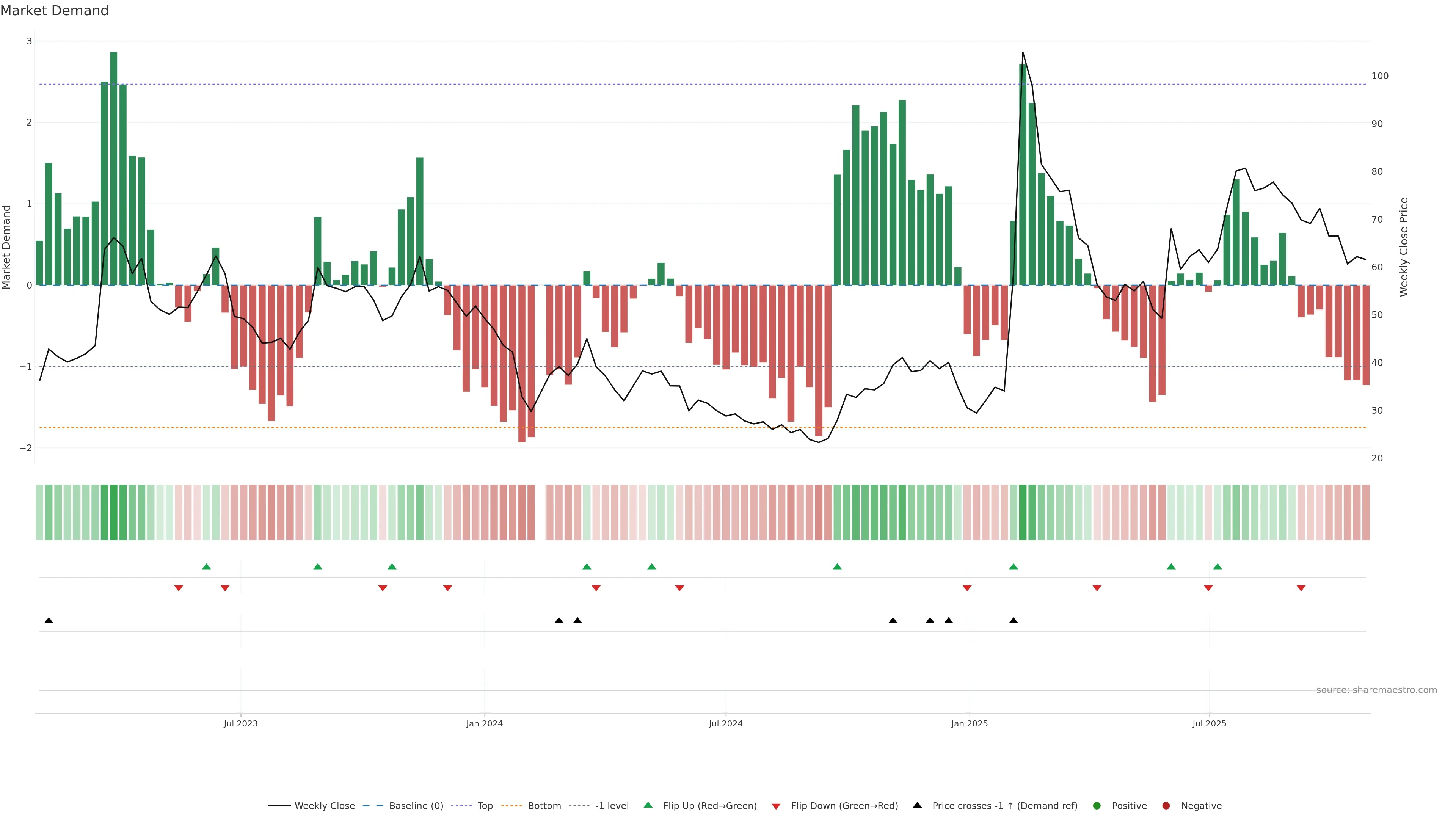Click the darkest green heatmap strip cell at left
The image size is (1456, 819).
click(114, 512)
